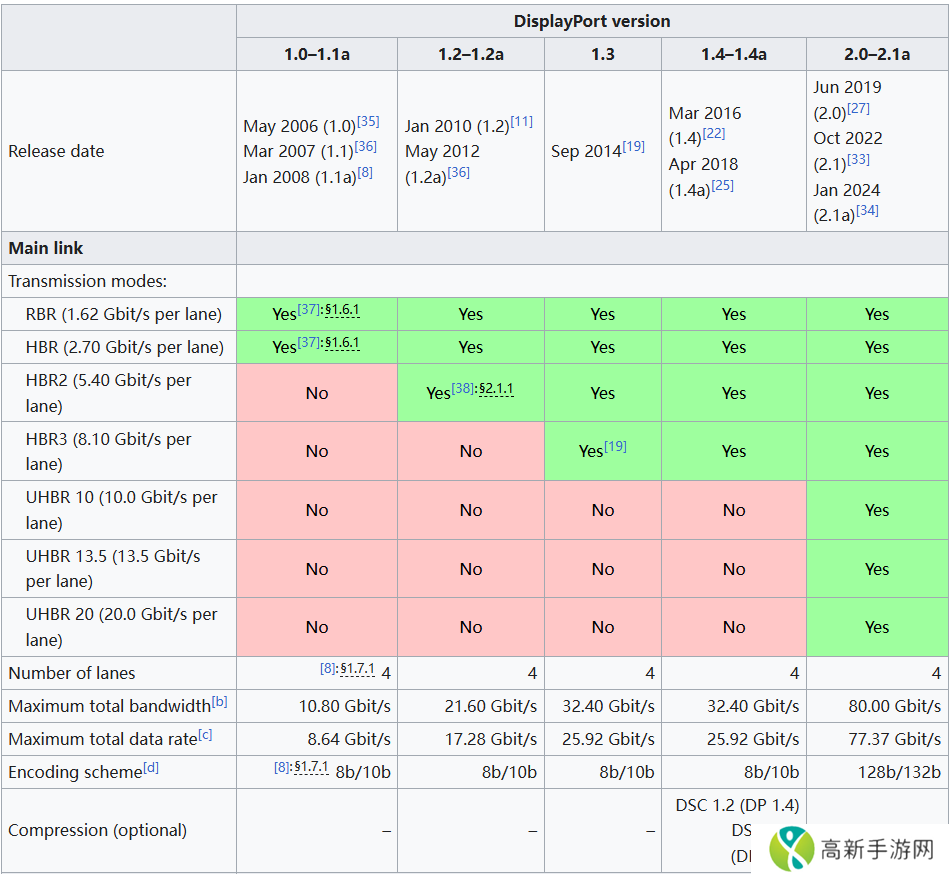Open footnote b after Maximum total bandwidth
Viewport: 951px width, 874px height.
click(x=219, y=702)
